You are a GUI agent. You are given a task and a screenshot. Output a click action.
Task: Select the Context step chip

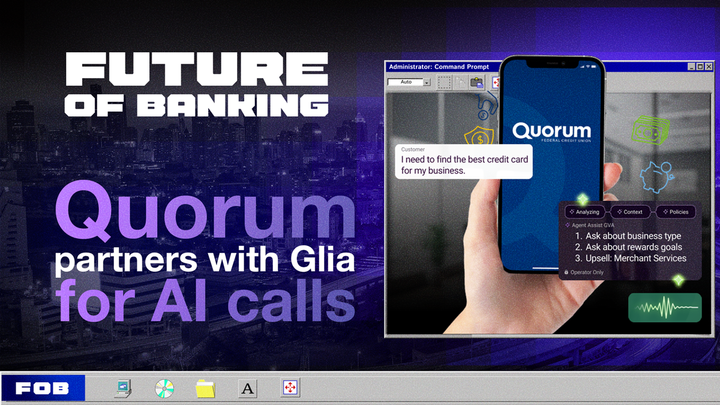tap(630, 212)
